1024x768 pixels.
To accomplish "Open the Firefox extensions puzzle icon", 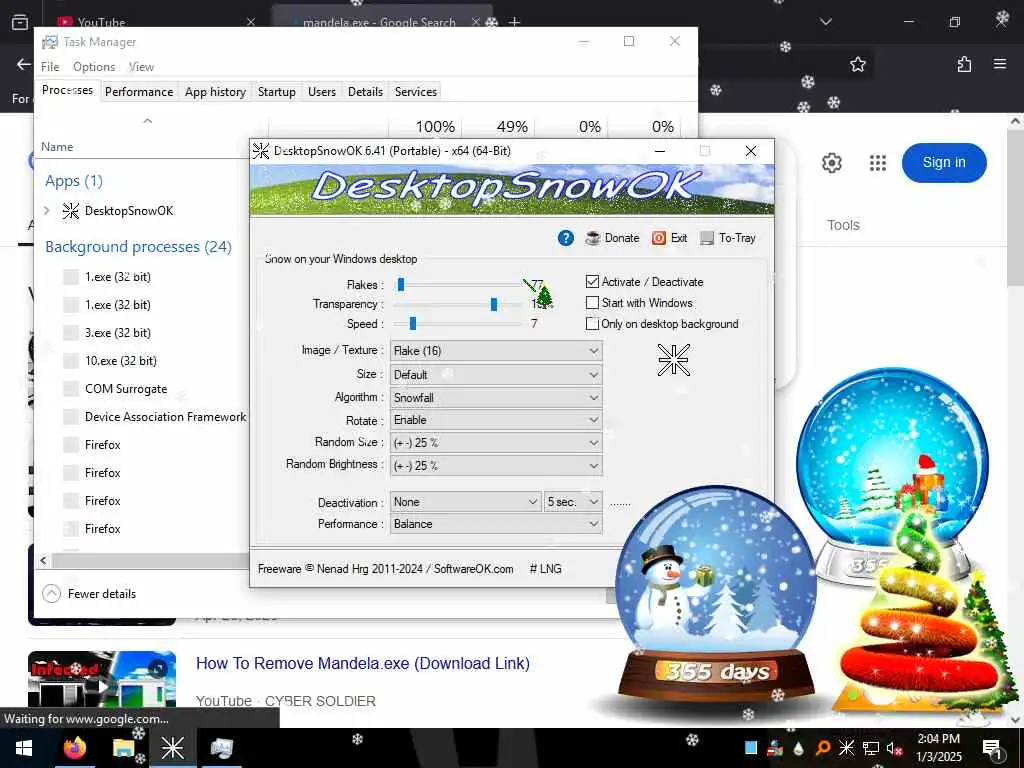I will point(964,64).
